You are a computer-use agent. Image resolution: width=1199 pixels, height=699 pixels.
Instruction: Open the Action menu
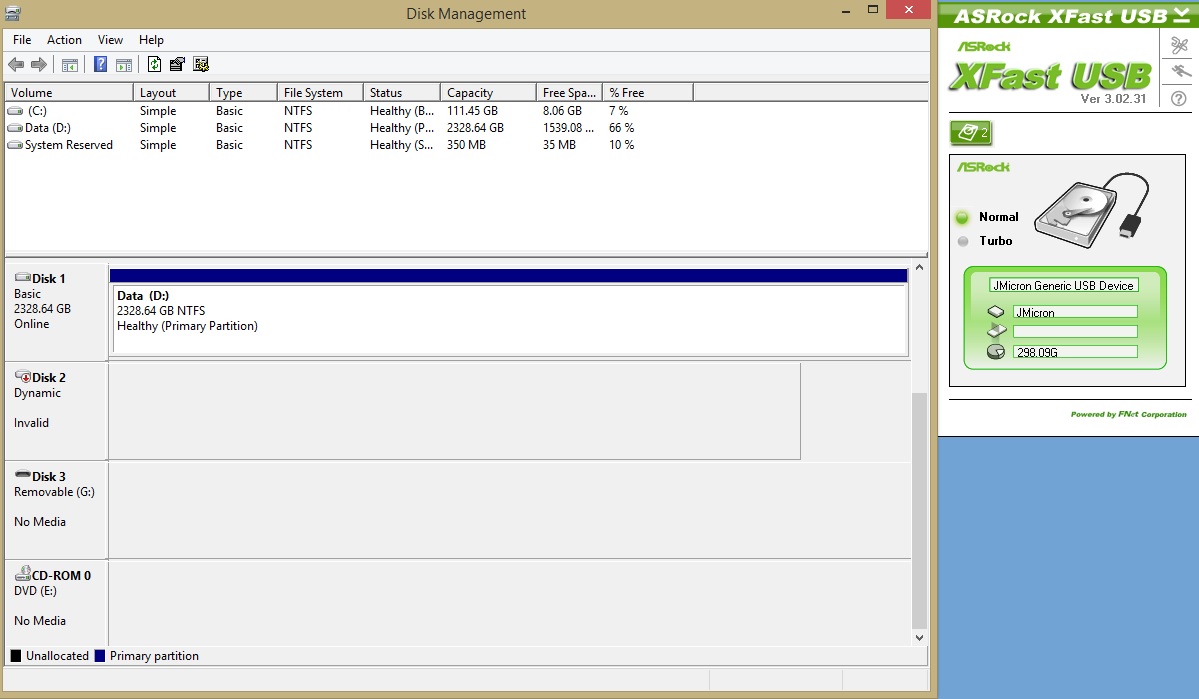(x=64, y=40)
